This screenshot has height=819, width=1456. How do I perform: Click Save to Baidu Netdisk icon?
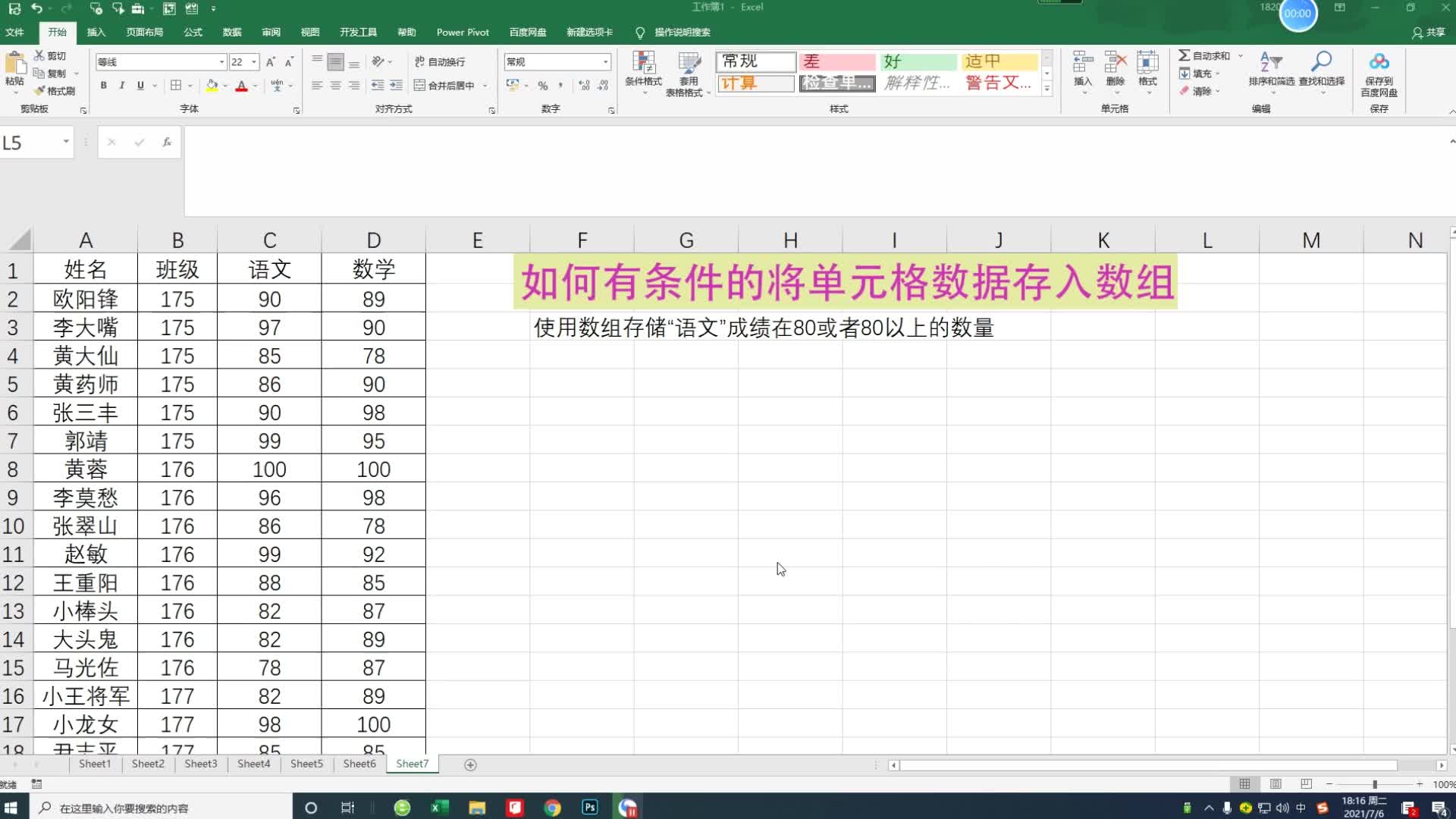(1379, 62)
